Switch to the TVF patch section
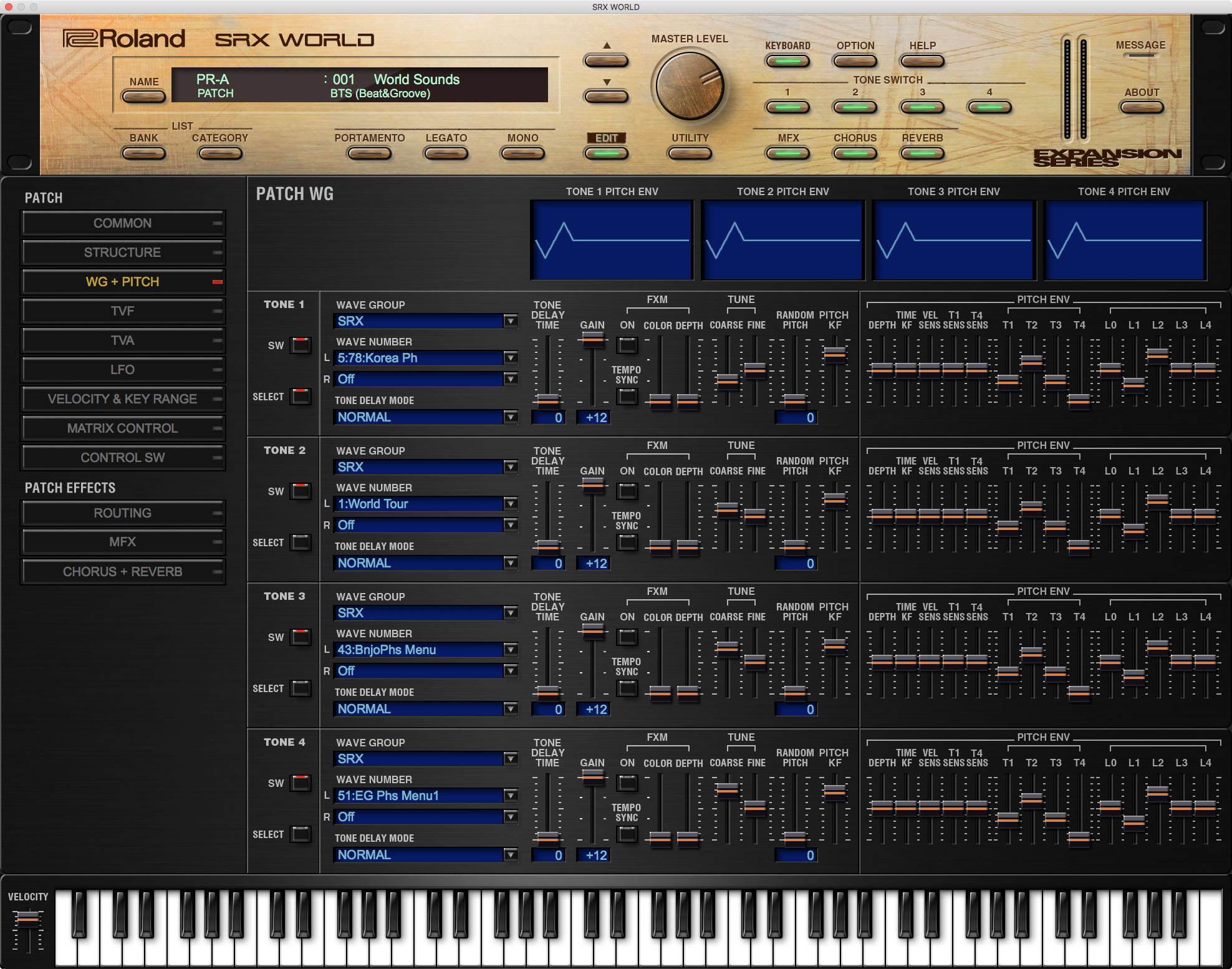The image size is (1232, 969). (123, 311)
